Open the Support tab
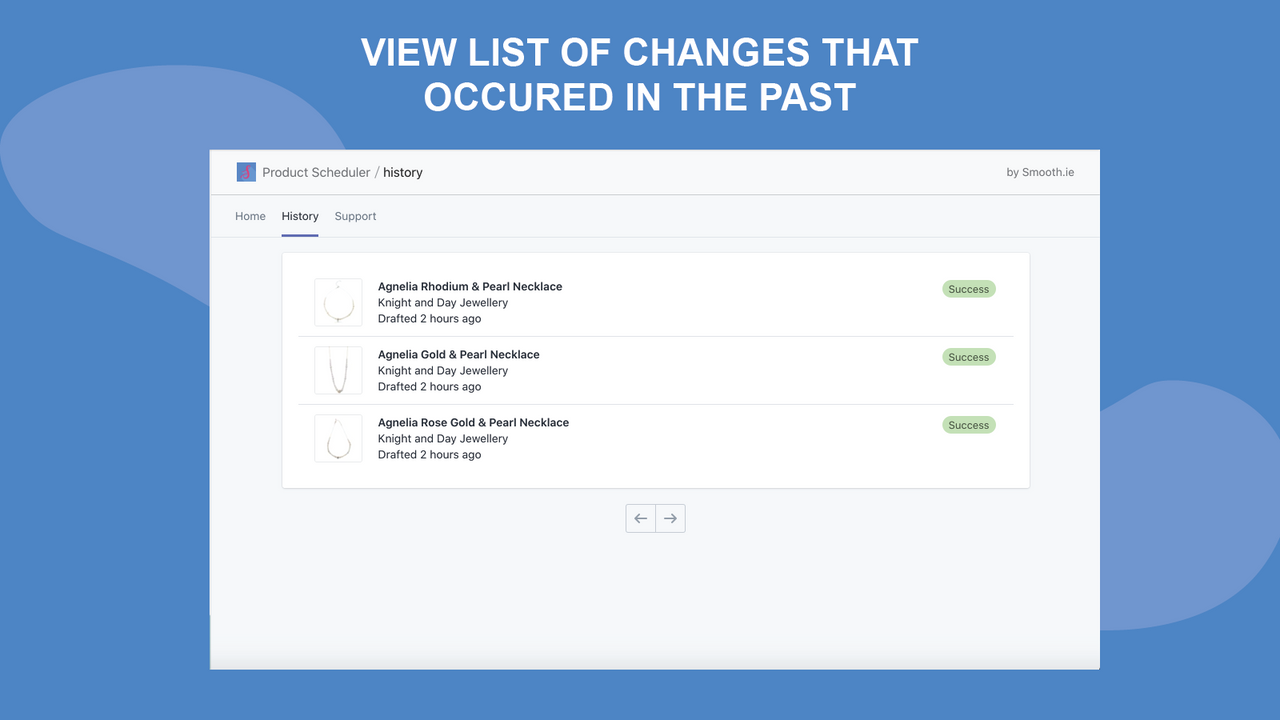This screenshot has width=1280, height=720. 355,216
